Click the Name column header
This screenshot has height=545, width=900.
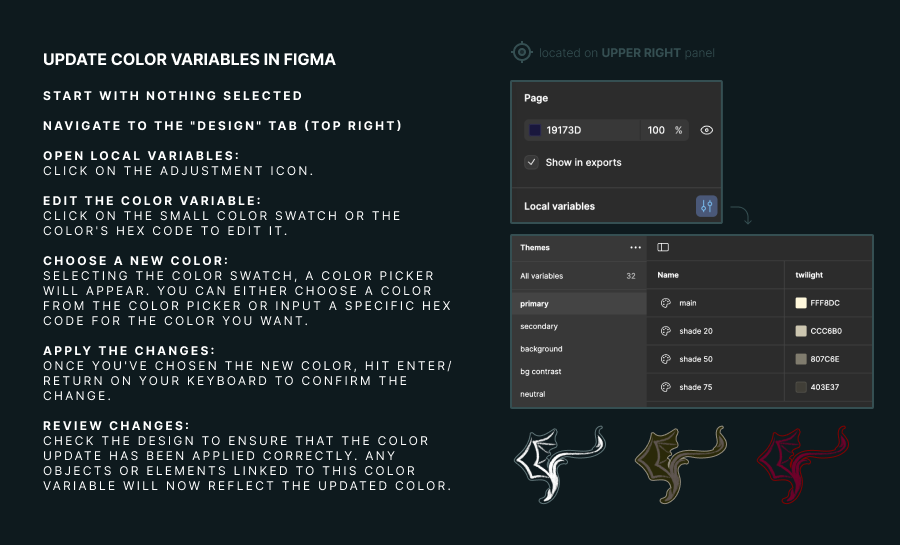(668, 275)
